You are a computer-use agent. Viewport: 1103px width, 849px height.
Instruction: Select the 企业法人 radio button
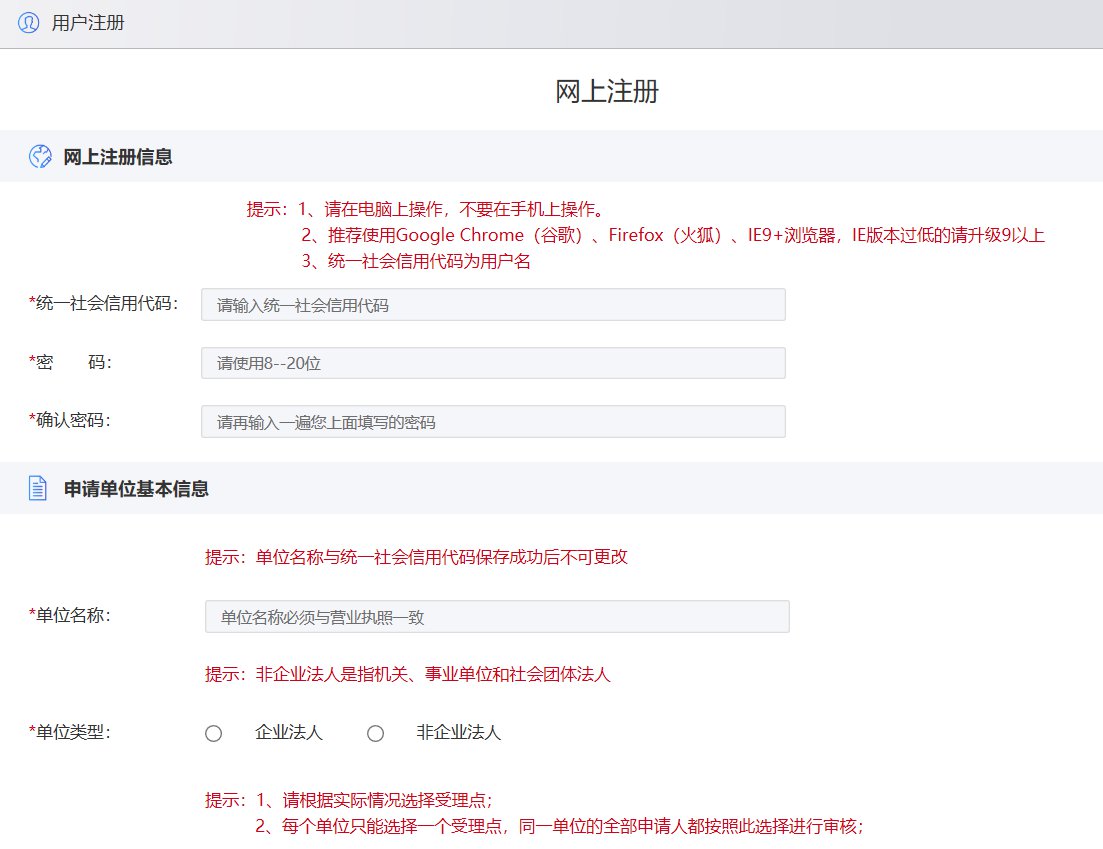(213, 734)
